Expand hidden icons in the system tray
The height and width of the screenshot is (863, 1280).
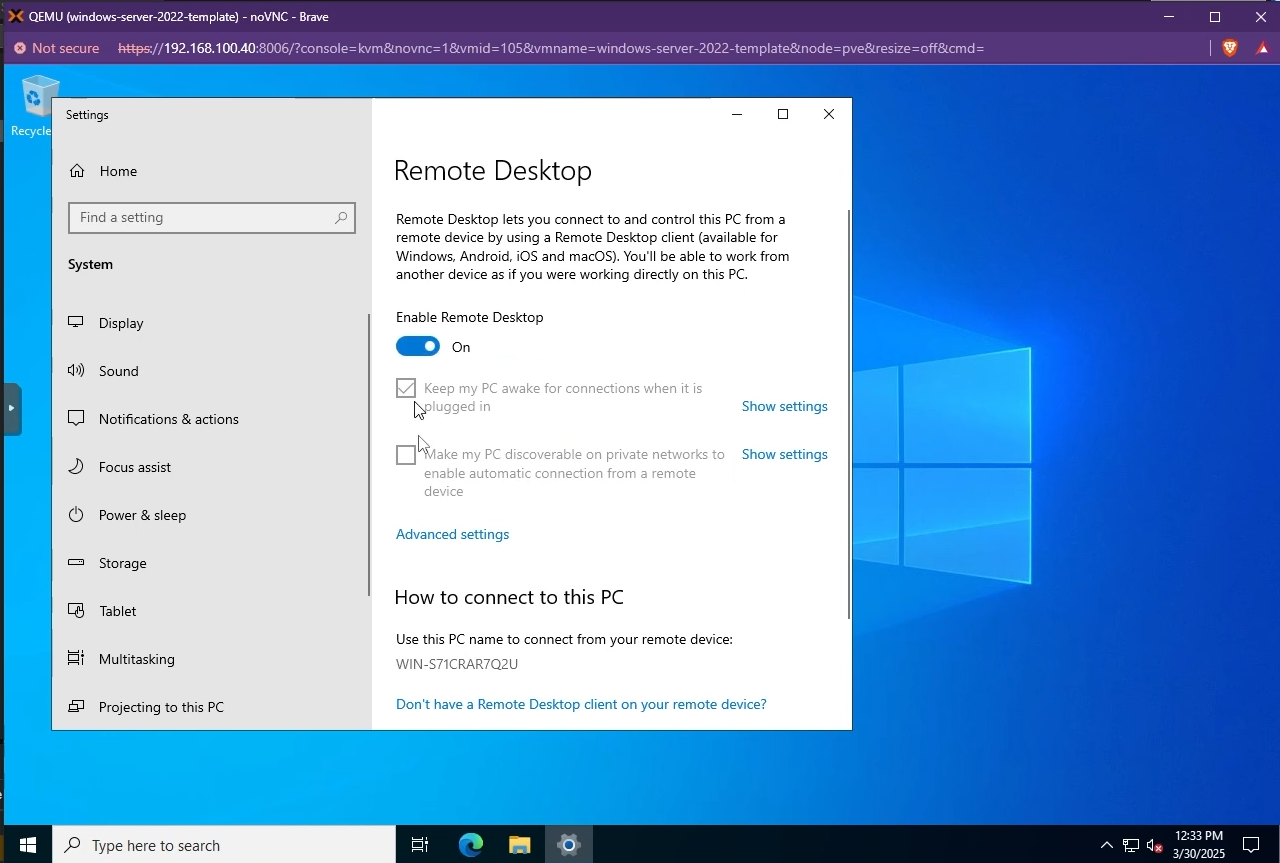tap(1107, 845)
